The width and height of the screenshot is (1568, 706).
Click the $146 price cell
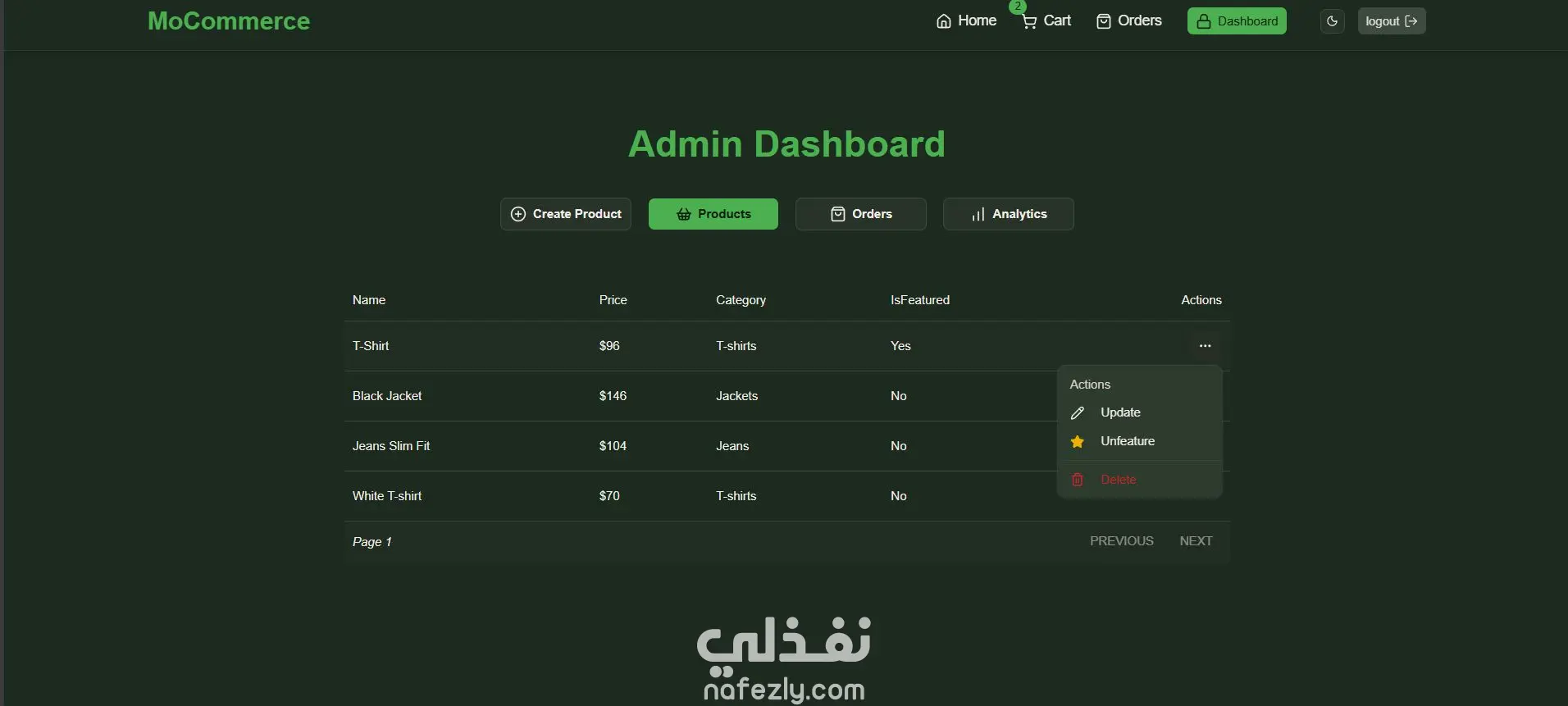click(613, 396)
